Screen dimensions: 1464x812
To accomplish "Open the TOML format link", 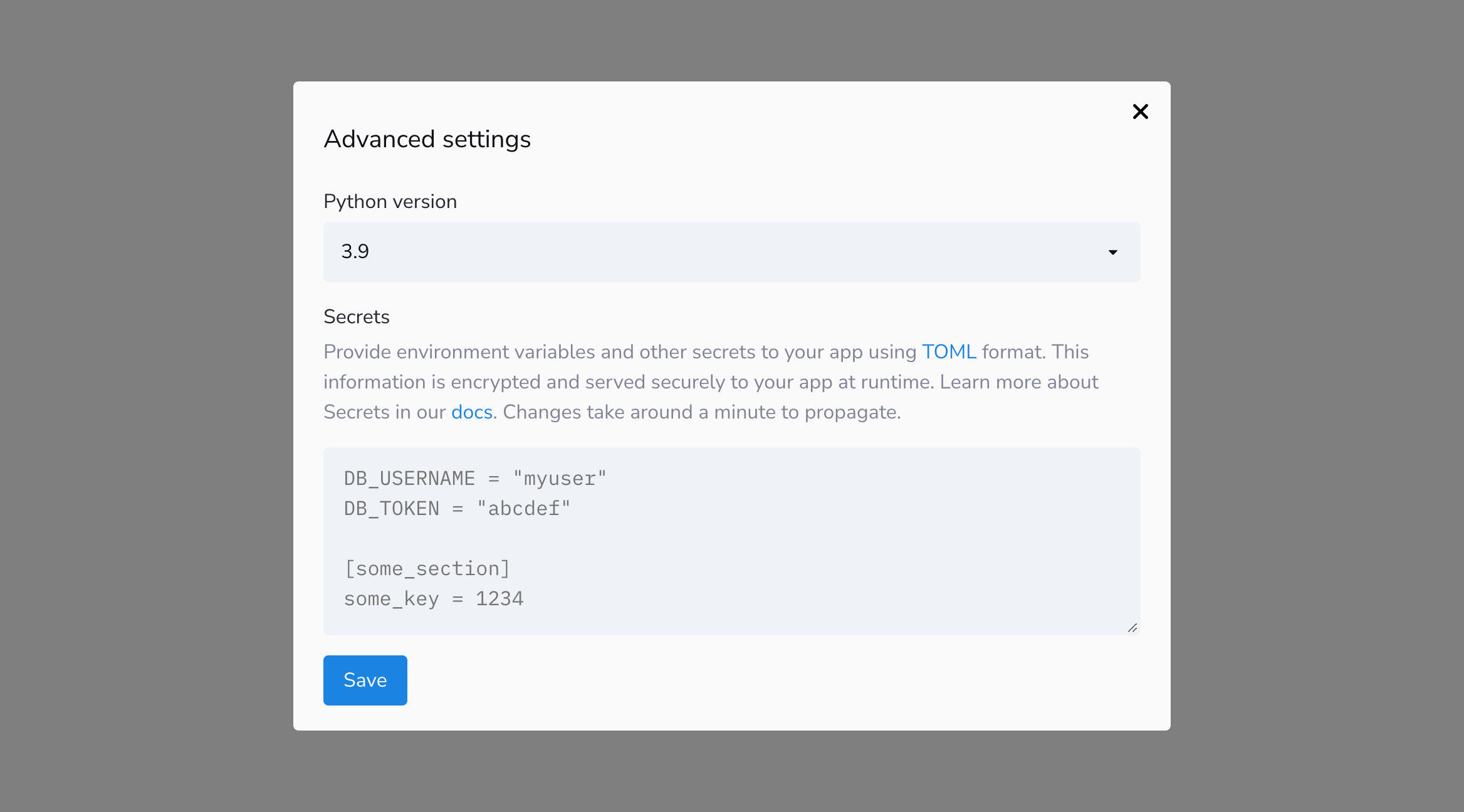I will click(x=949, y=352).
